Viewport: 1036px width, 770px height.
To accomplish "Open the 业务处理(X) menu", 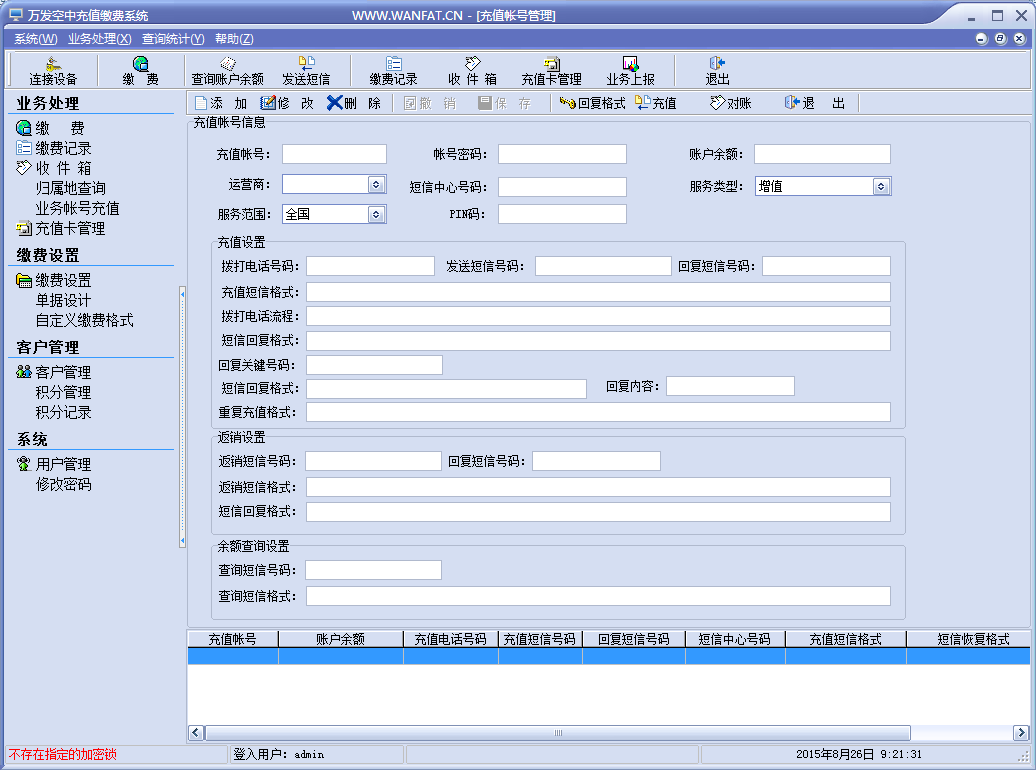I will tap(100, 39).
